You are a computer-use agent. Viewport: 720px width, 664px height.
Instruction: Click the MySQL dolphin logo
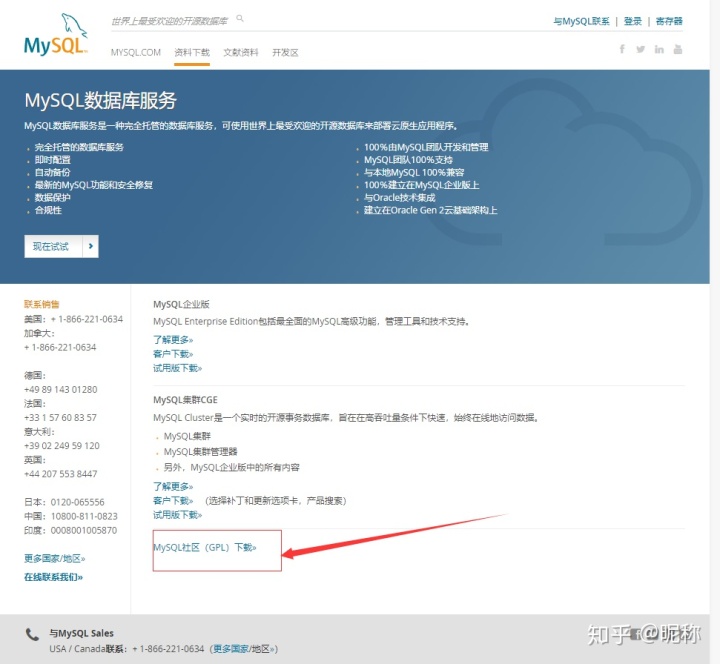(55, 35)
